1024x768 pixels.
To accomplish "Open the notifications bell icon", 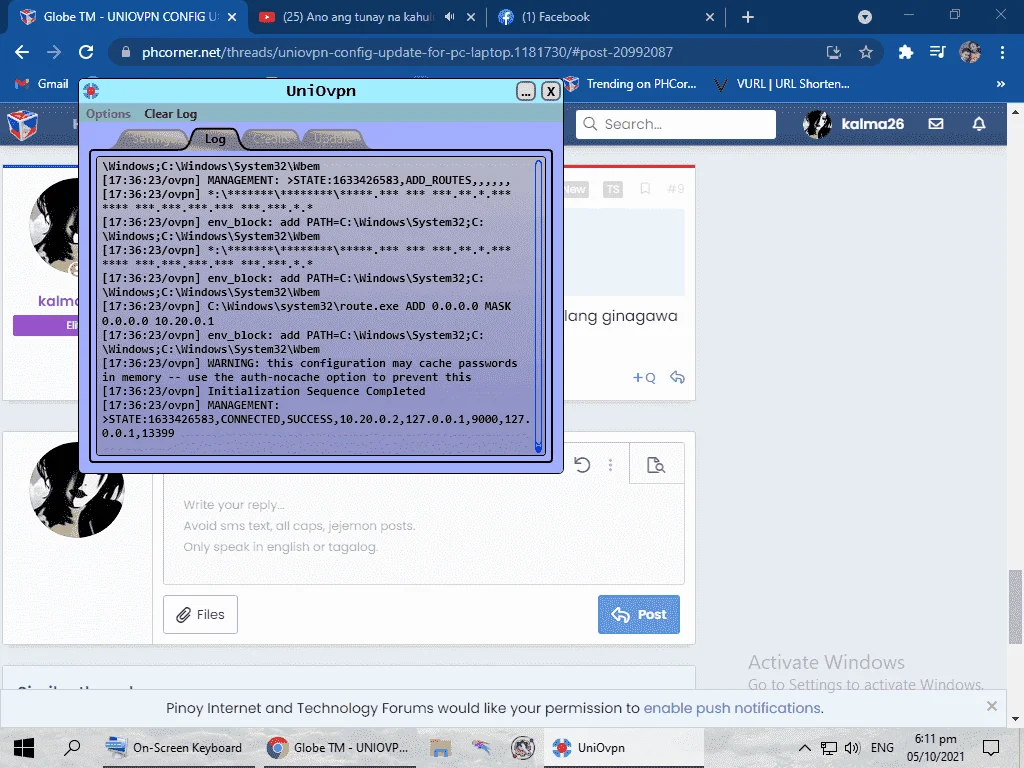I will point(979,124).
